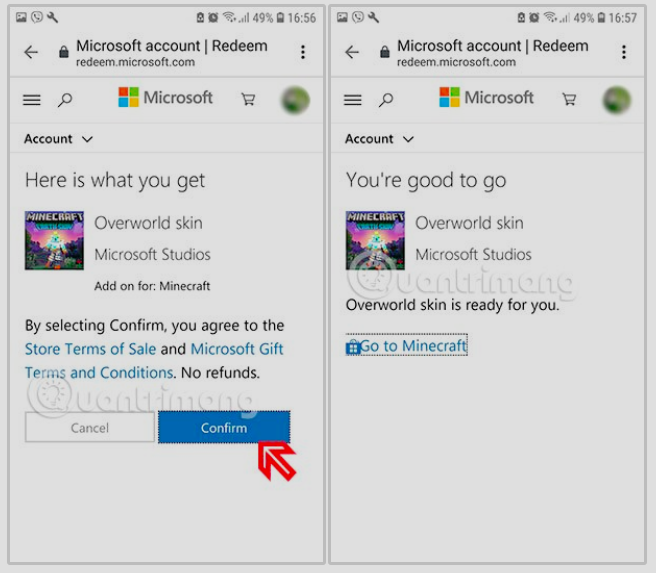The image size is (656, 573).
Task: Click the Microsoft logo on right page
Action: [x=487, y=97]
